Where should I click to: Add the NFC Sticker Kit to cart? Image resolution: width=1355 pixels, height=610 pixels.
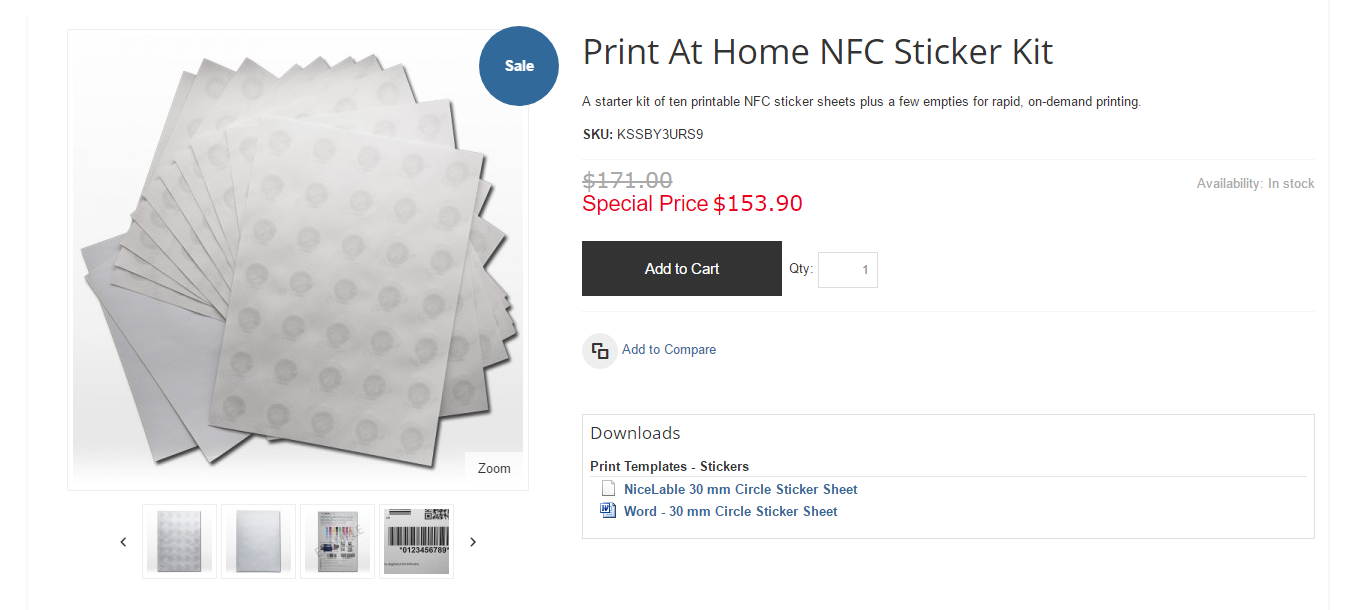(x=682, y=269)
